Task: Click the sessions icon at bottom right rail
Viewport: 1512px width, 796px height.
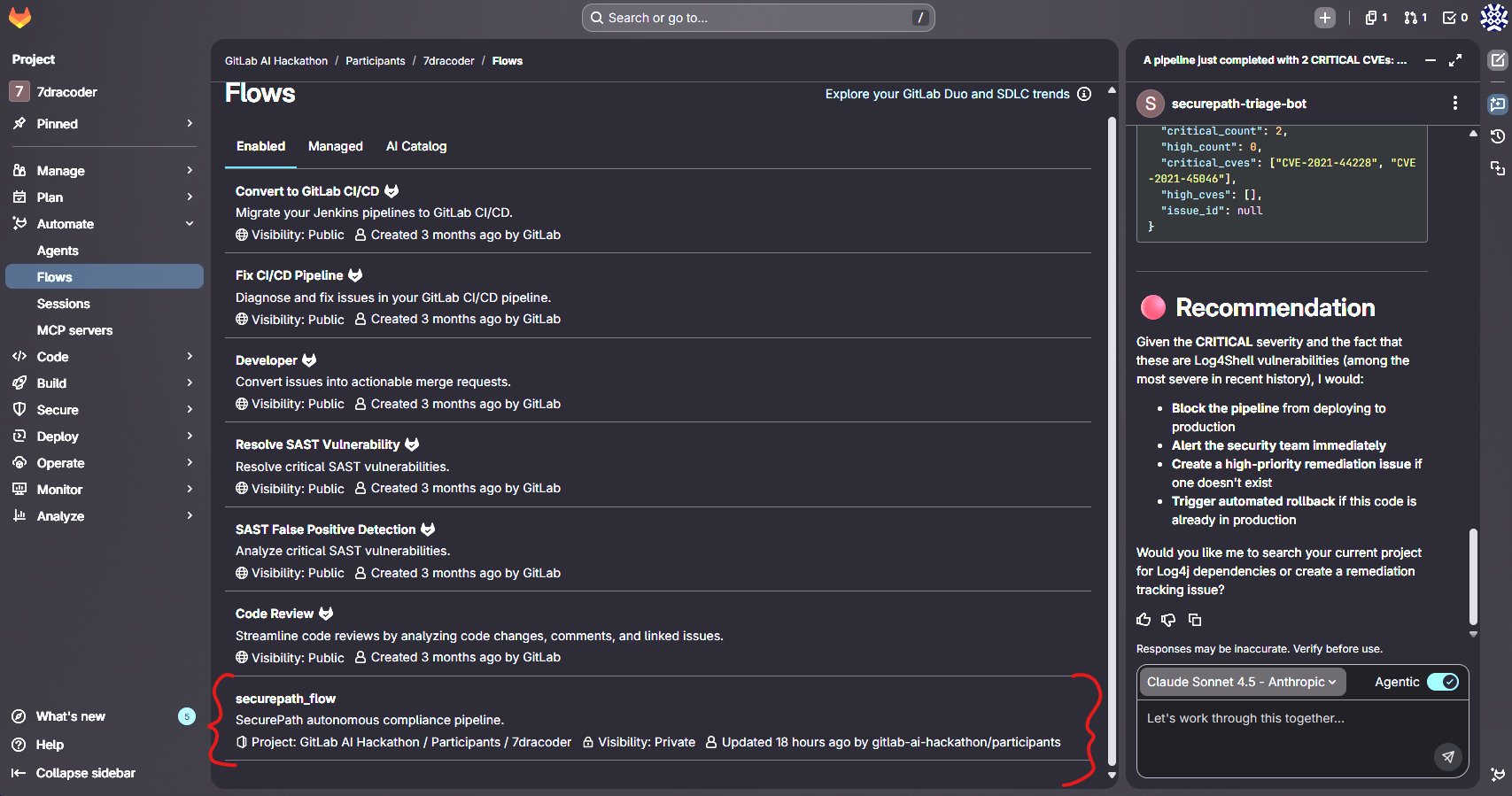Action: 1497,774
